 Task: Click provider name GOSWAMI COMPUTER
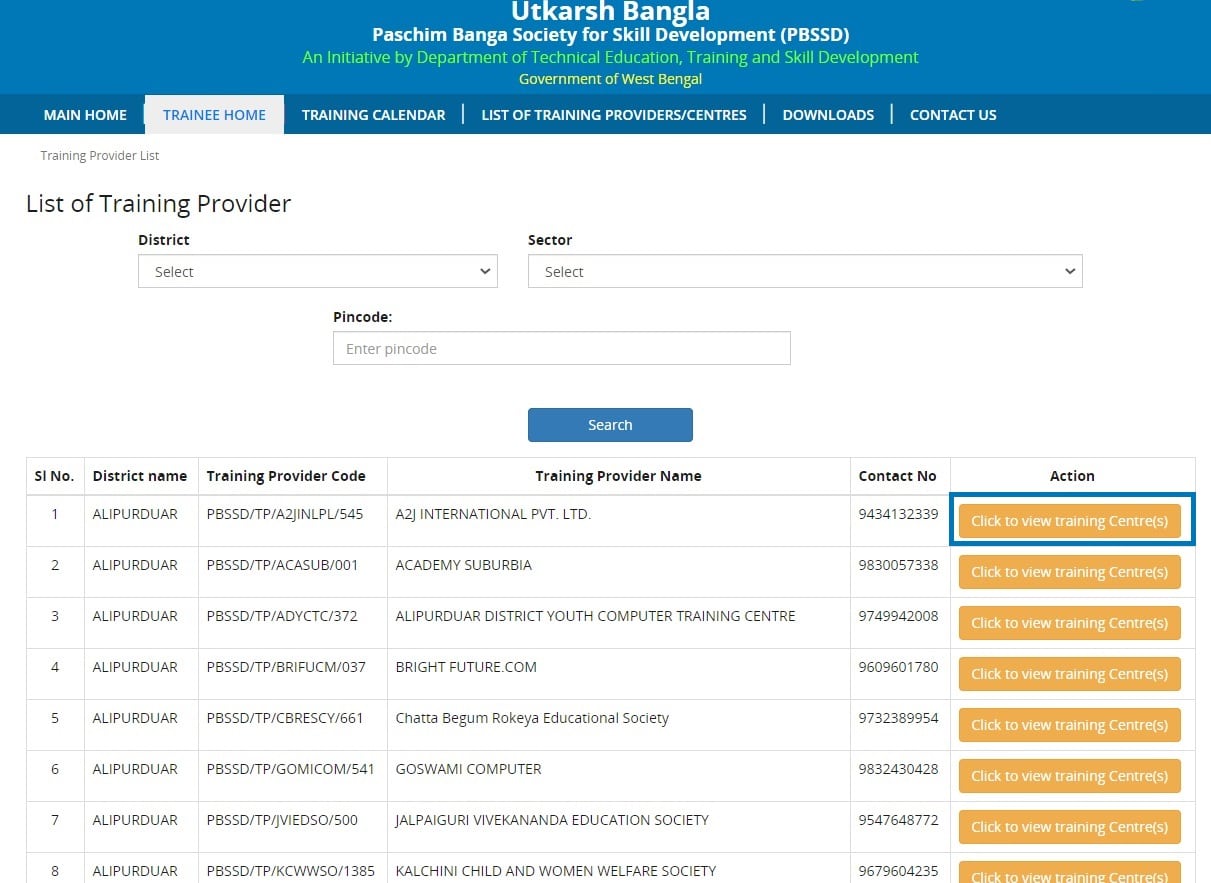(468, 769)
